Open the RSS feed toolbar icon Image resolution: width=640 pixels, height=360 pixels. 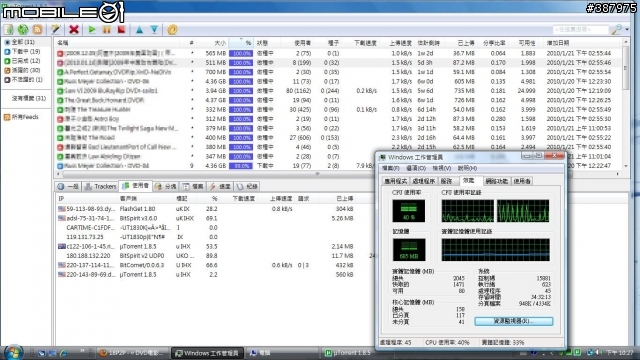tap(38, 29)
